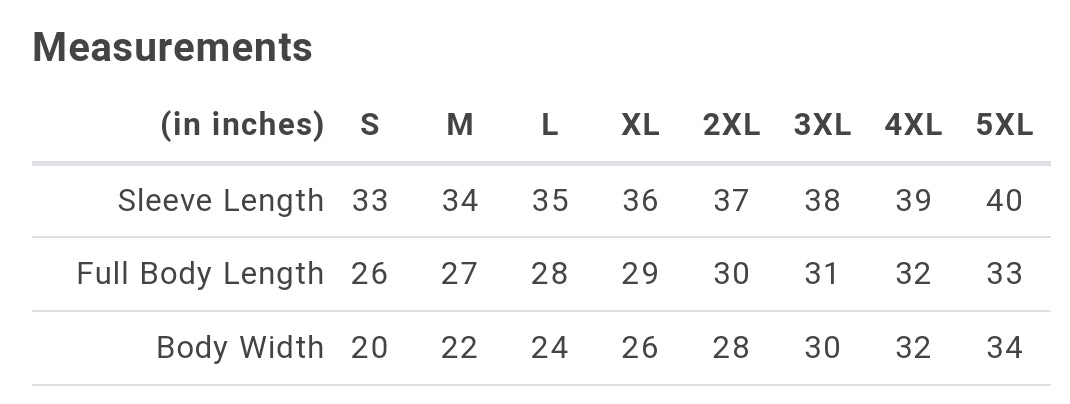The image size is (1070, 404).
Task: Click Sleeve Length value 40 for 5XL
Action: [1004, 201]
